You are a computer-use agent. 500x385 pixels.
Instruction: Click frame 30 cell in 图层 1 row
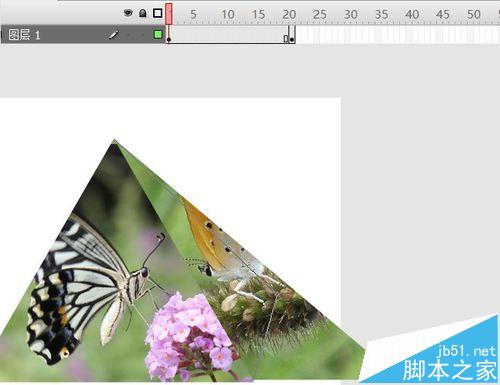click(351, 34)
